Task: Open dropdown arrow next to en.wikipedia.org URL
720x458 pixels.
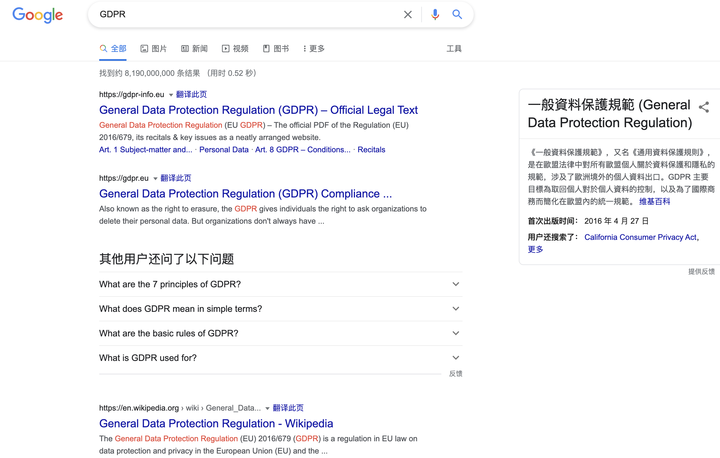Action: [267, 408]
